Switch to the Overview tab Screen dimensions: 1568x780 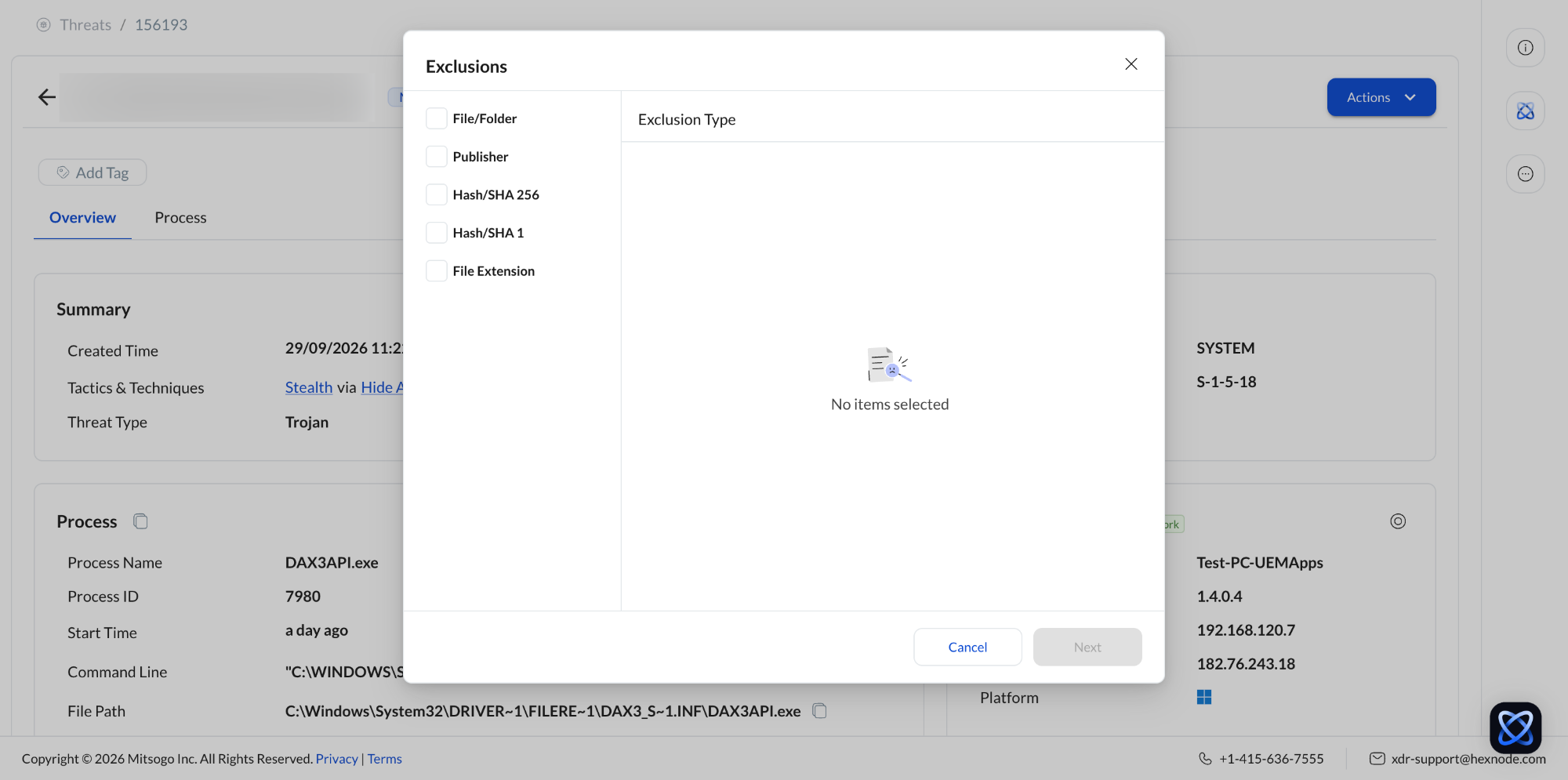pyautogui.click(x=82, y=217)
